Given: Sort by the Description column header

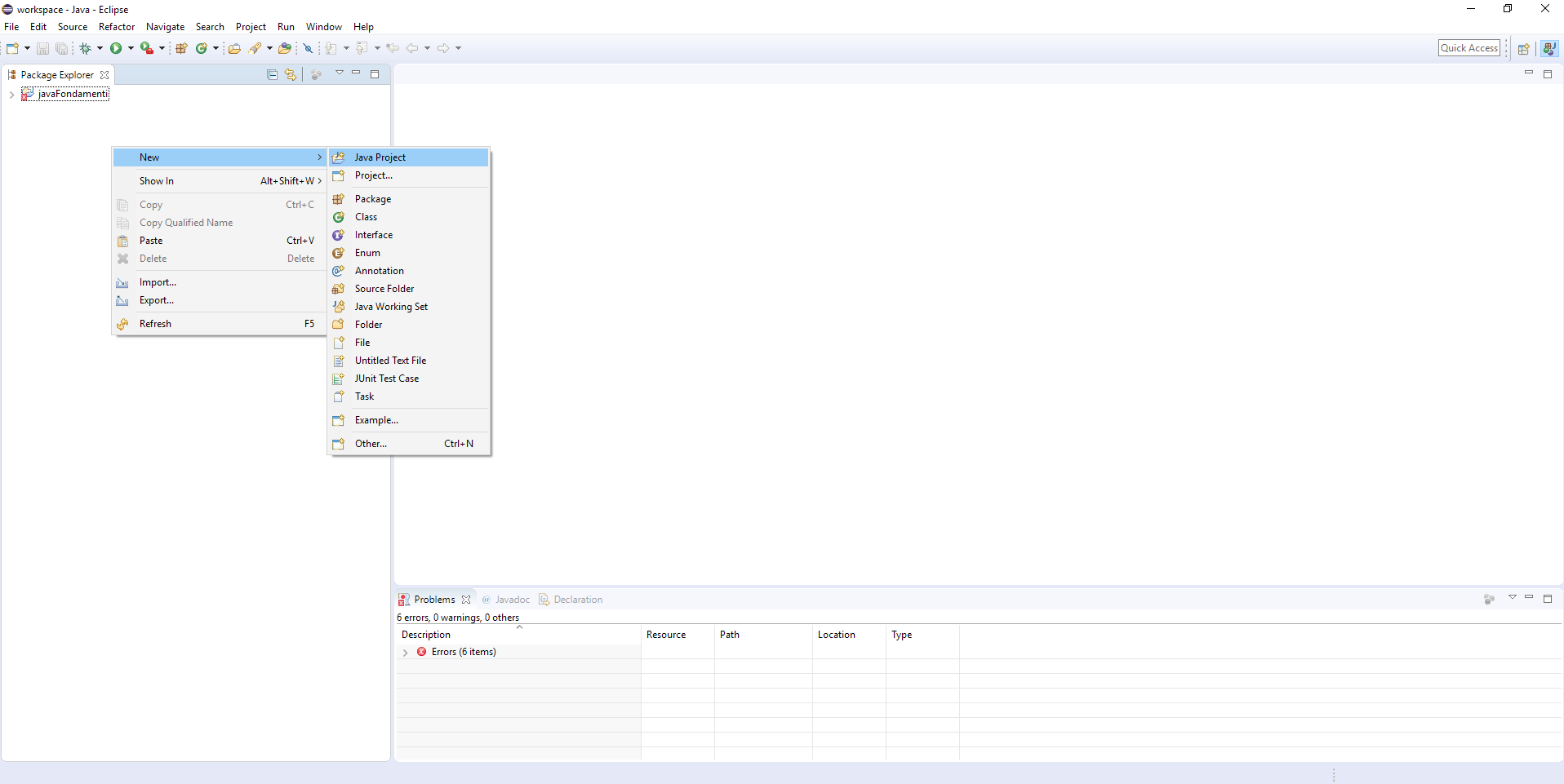Looking at the screenshot, I should pos(519,635).
